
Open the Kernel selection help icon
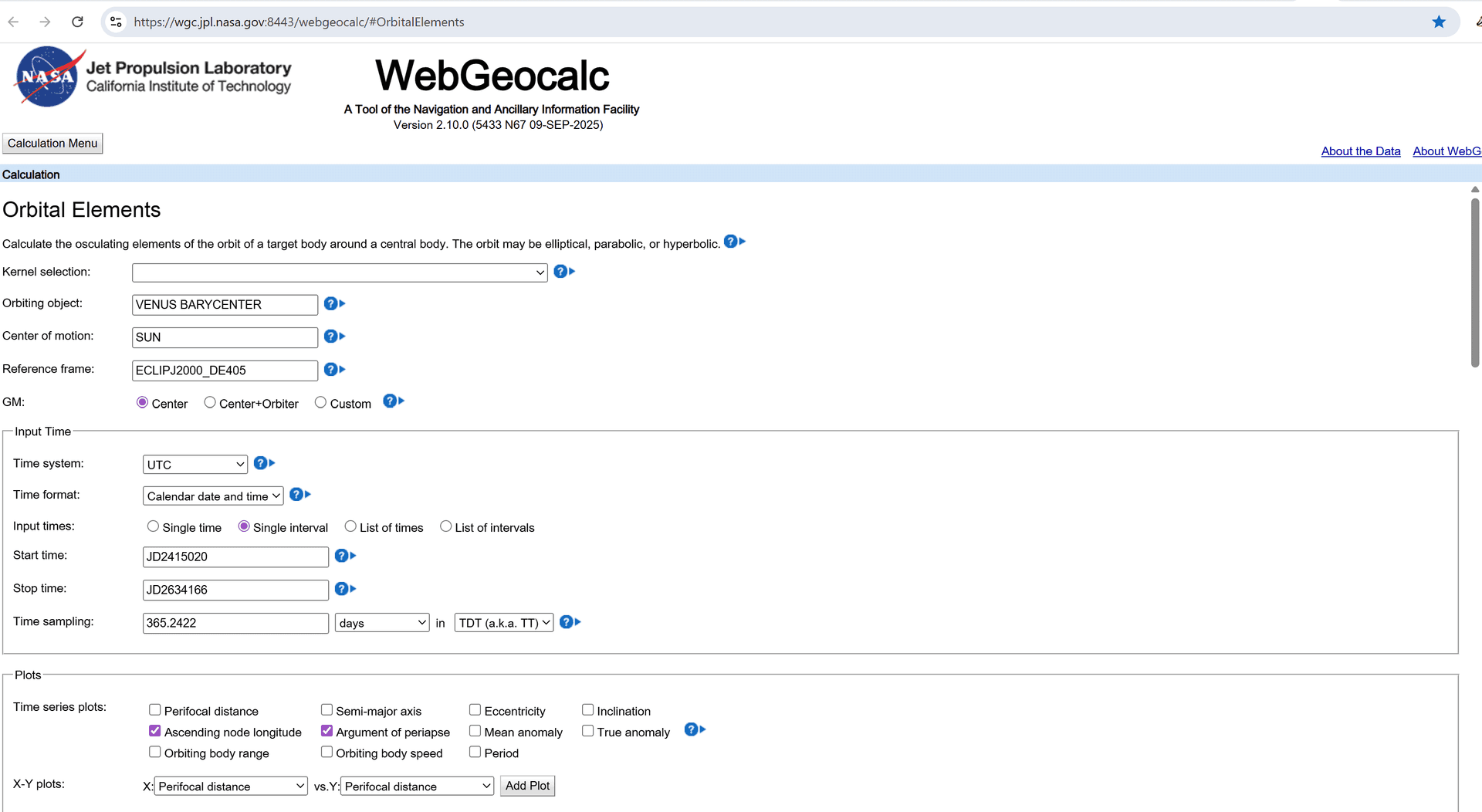point(562,271)
